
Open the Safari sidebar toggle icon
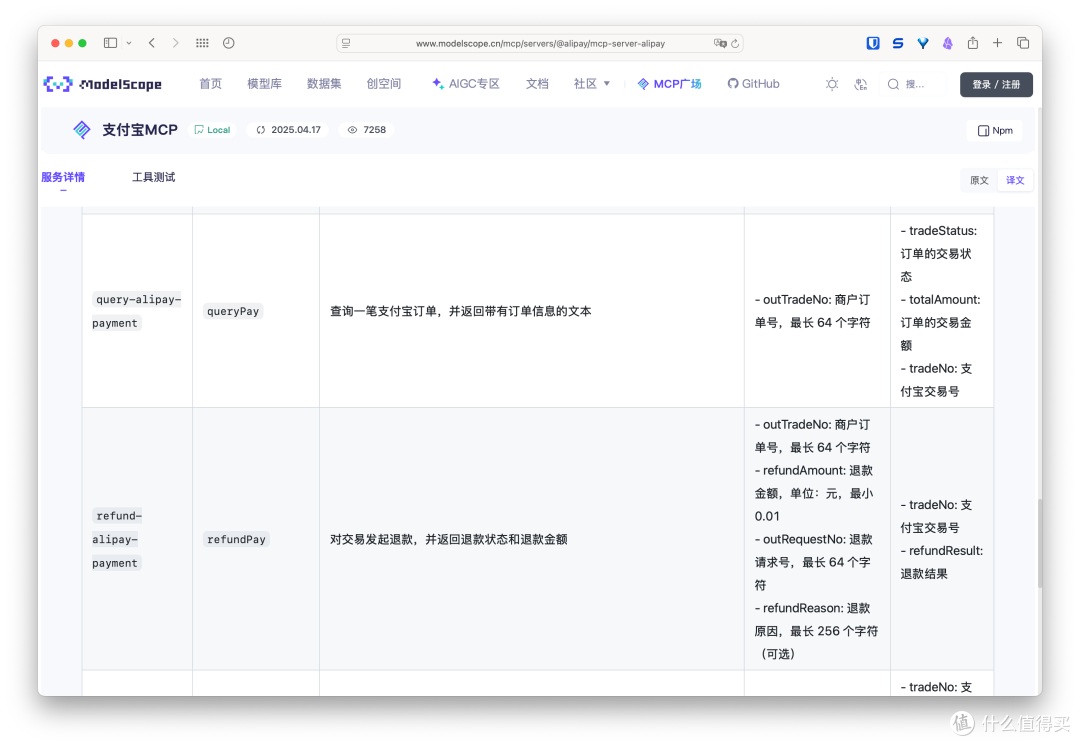coord(110,43)
